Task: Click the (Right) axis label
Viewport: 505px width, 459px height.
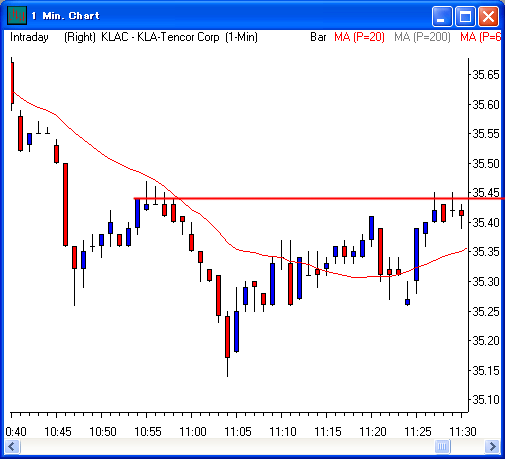Action: (x=80, y=37)
